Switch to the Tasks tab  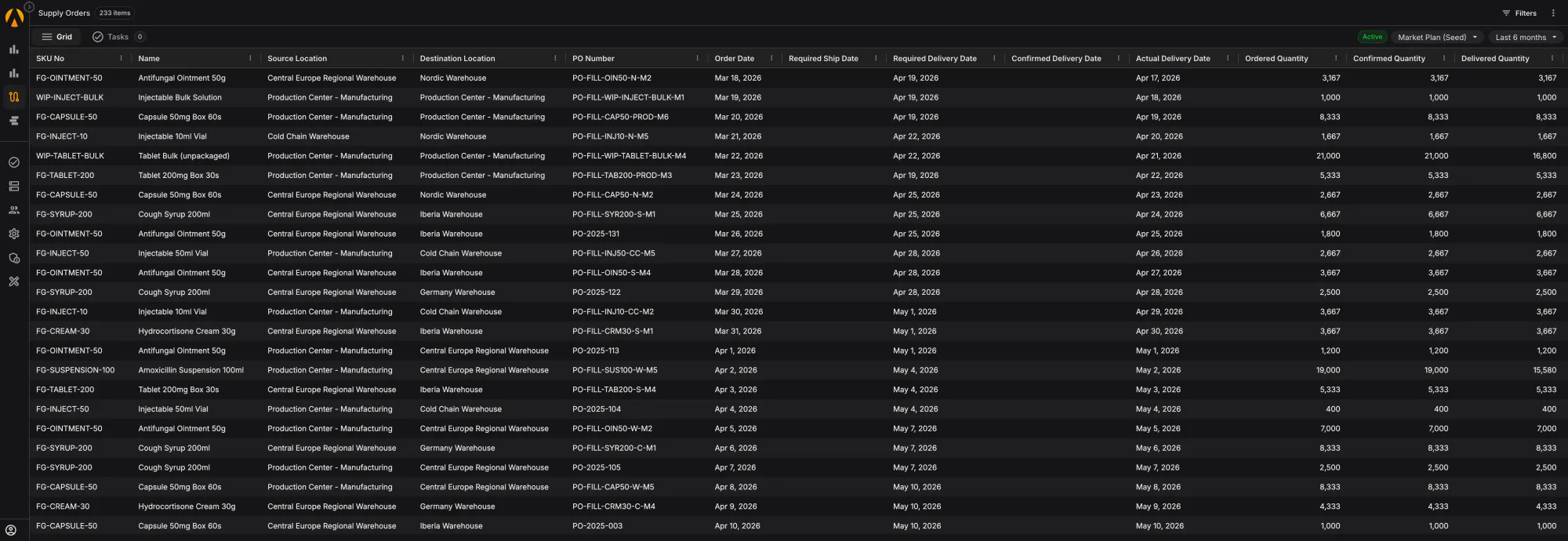[x=118, y=37]
